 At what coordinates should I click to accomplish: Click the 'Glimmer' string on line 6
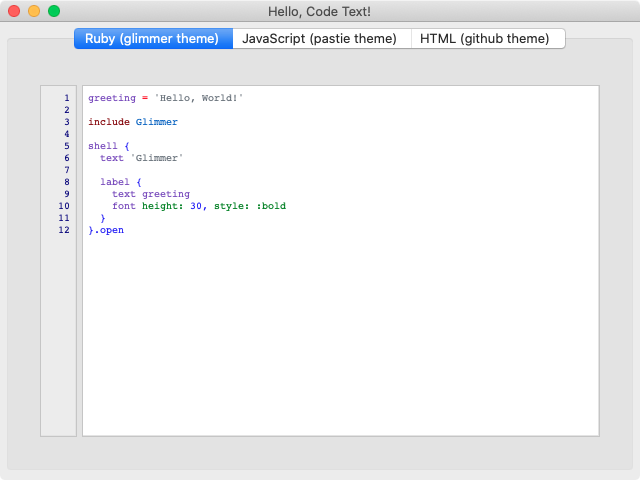(x=157, y=158)
